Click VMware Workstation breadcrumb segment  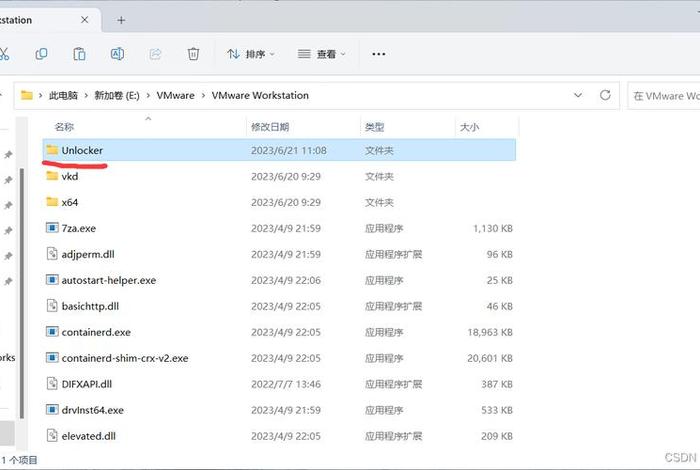(260, 96)
